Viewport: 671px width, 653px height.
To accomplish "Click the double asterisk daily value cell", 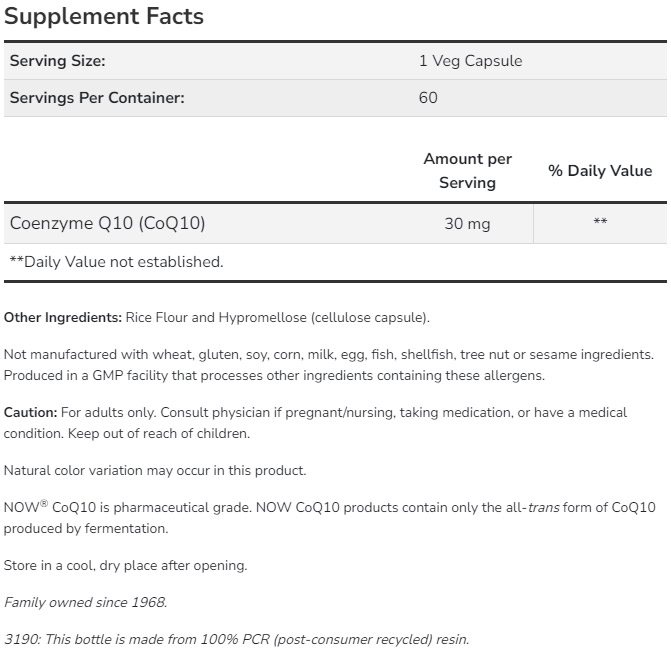I will point(600,223).
